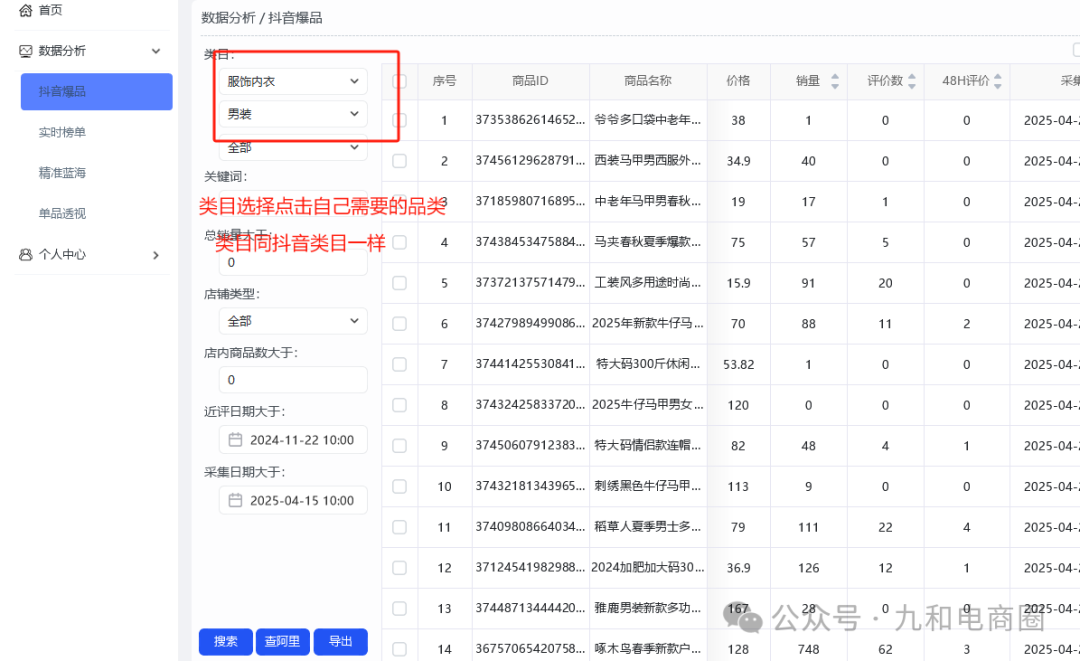Open 精准蓝海 in the sidebar
1080x661 pixels.
62,173
